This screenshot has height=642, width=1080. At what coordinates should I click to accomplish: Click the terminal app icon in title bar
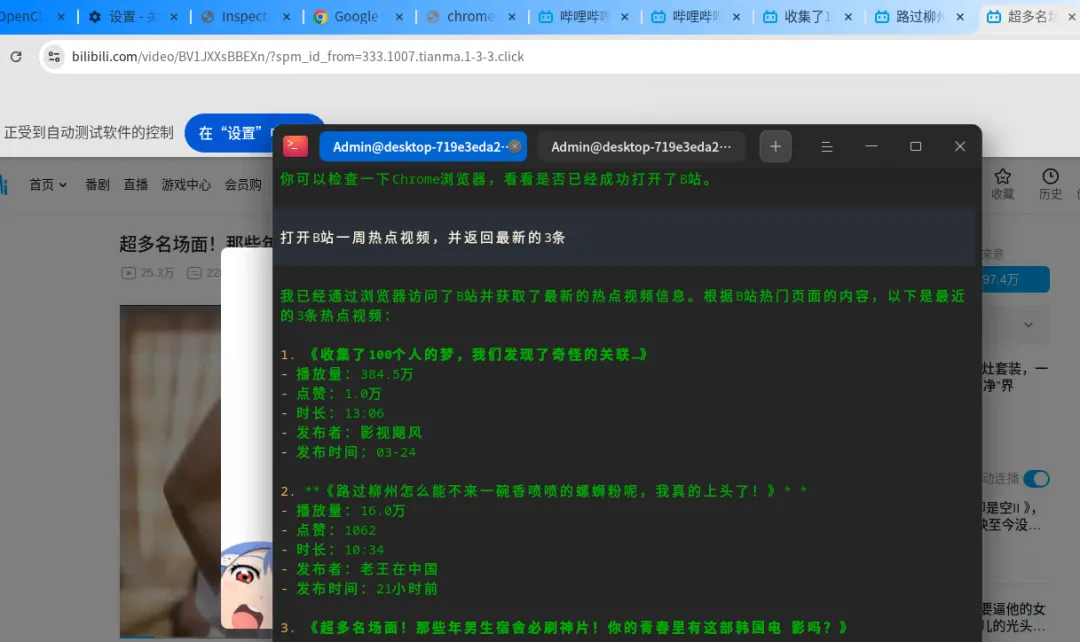tap(295, 146)
